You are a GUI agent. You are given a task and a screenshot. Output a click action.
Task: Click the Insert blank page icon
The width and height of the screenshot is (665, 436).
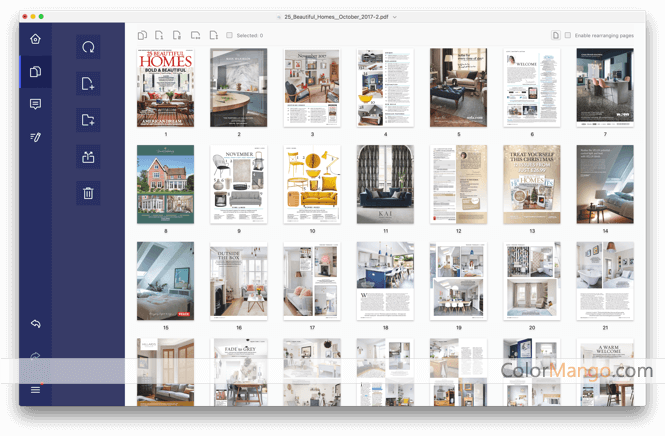[88, 84]
